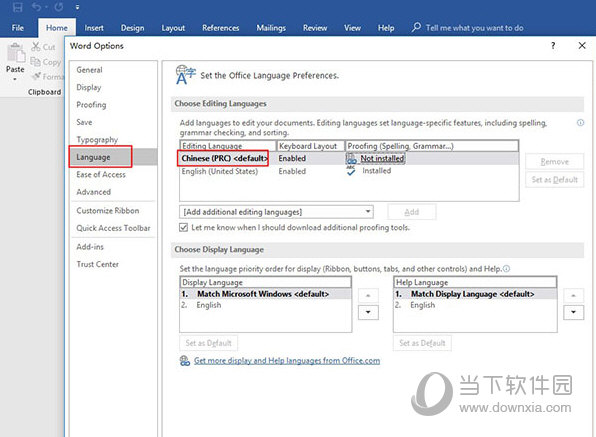Select Match Display Language help entry

point(475,294)
